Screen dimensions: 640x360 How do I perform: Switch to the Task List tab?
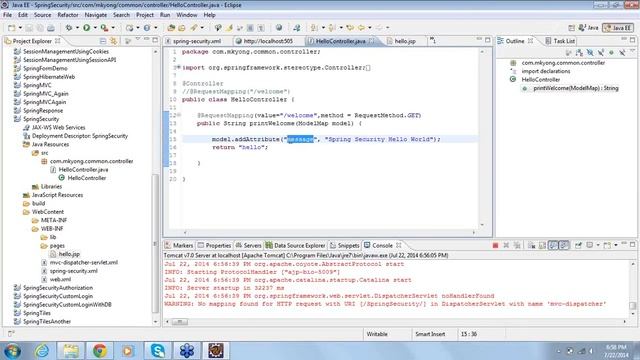[x=560, y=41]
